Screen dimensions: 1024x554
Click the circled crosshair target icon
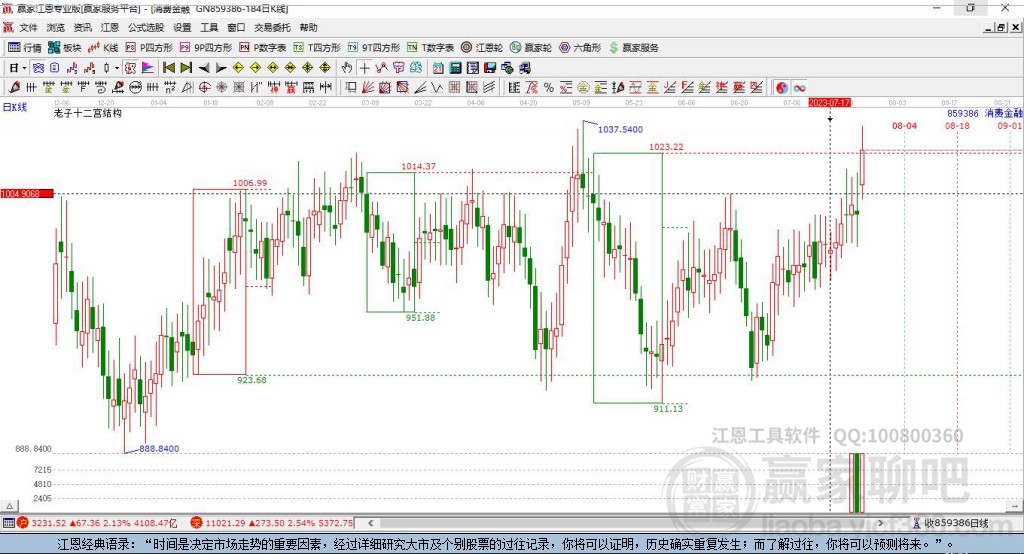point(204,88)
